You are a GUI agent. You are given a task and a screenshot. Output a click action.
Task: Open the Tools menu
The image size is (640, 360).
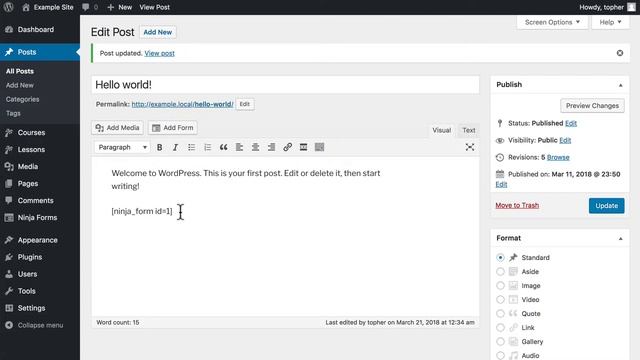pyautogui.click(x=40, y=291)
